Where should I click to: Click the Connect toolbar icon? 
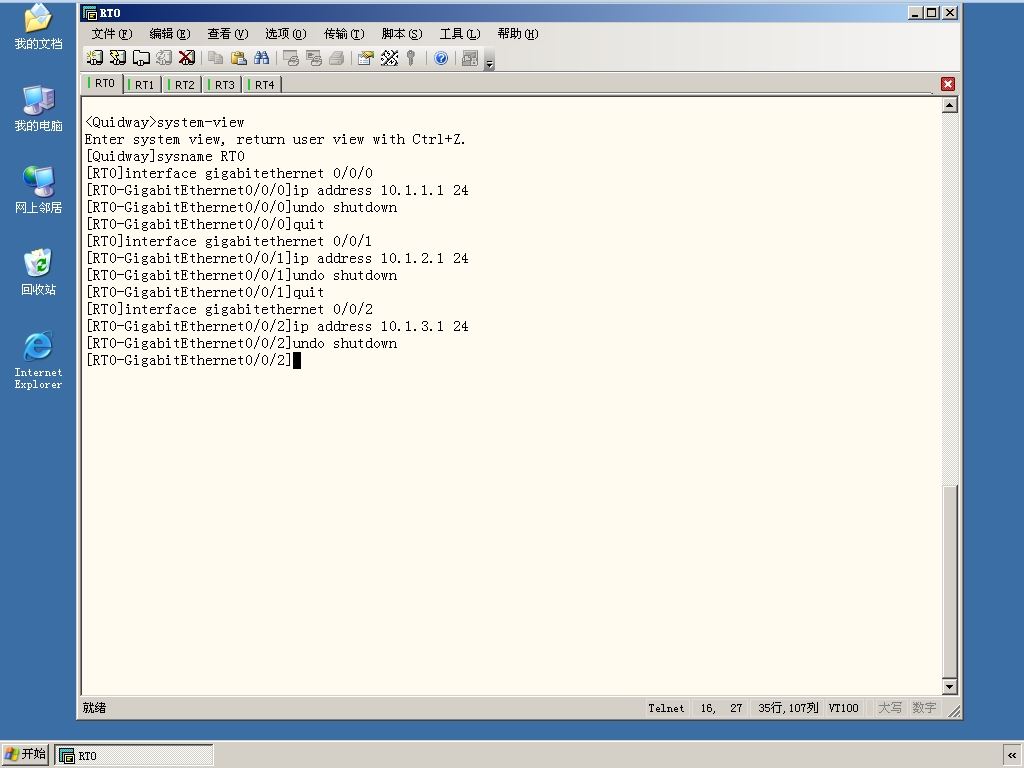coord(95,58)
